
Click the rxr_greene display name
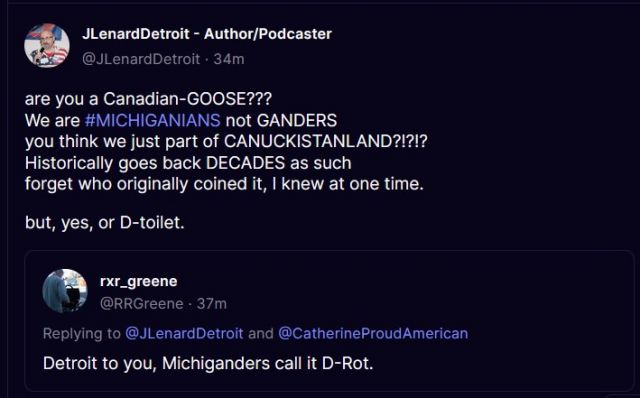pos(138,281)
